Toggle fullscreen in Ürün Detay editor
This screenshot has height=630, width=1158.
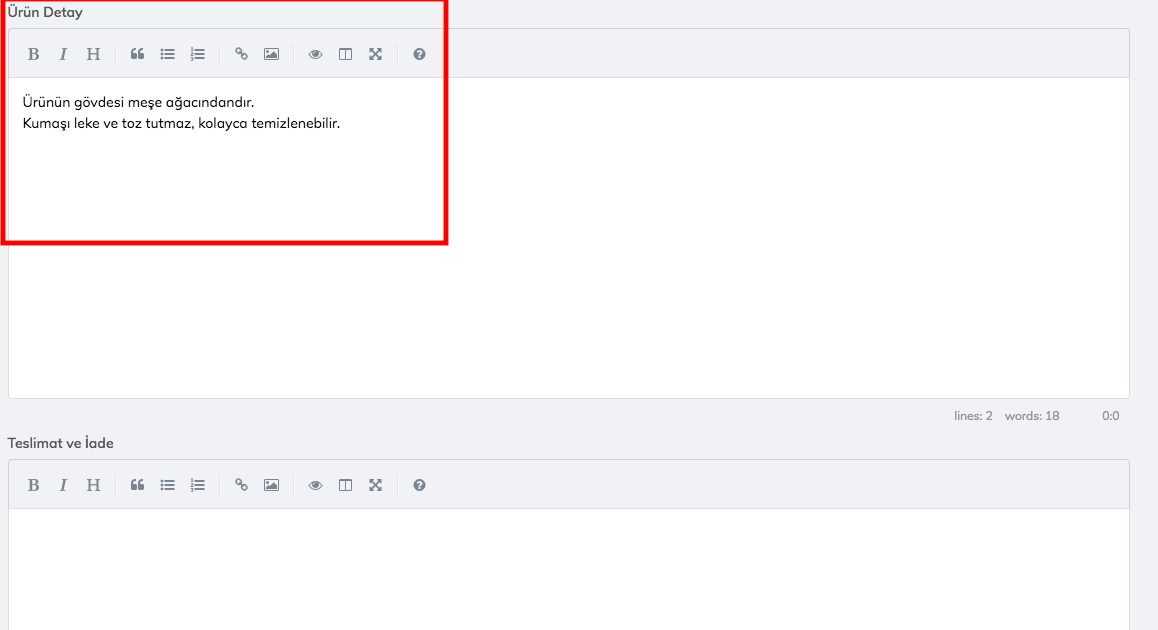tap(375, 54)
